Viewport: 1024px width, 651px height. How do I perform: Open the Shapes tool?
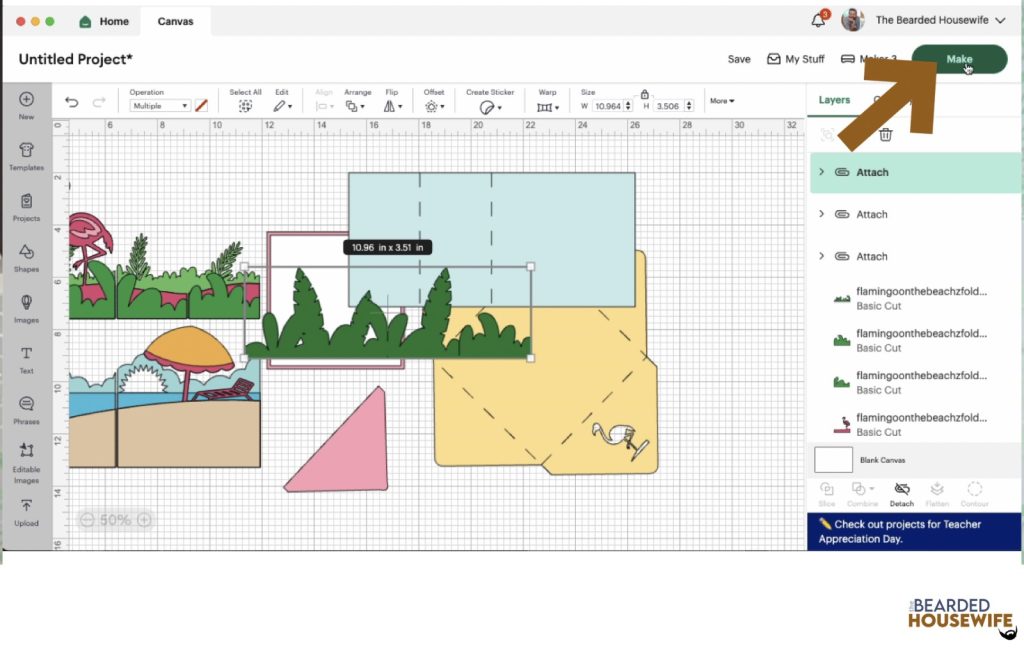click(26, 259)
